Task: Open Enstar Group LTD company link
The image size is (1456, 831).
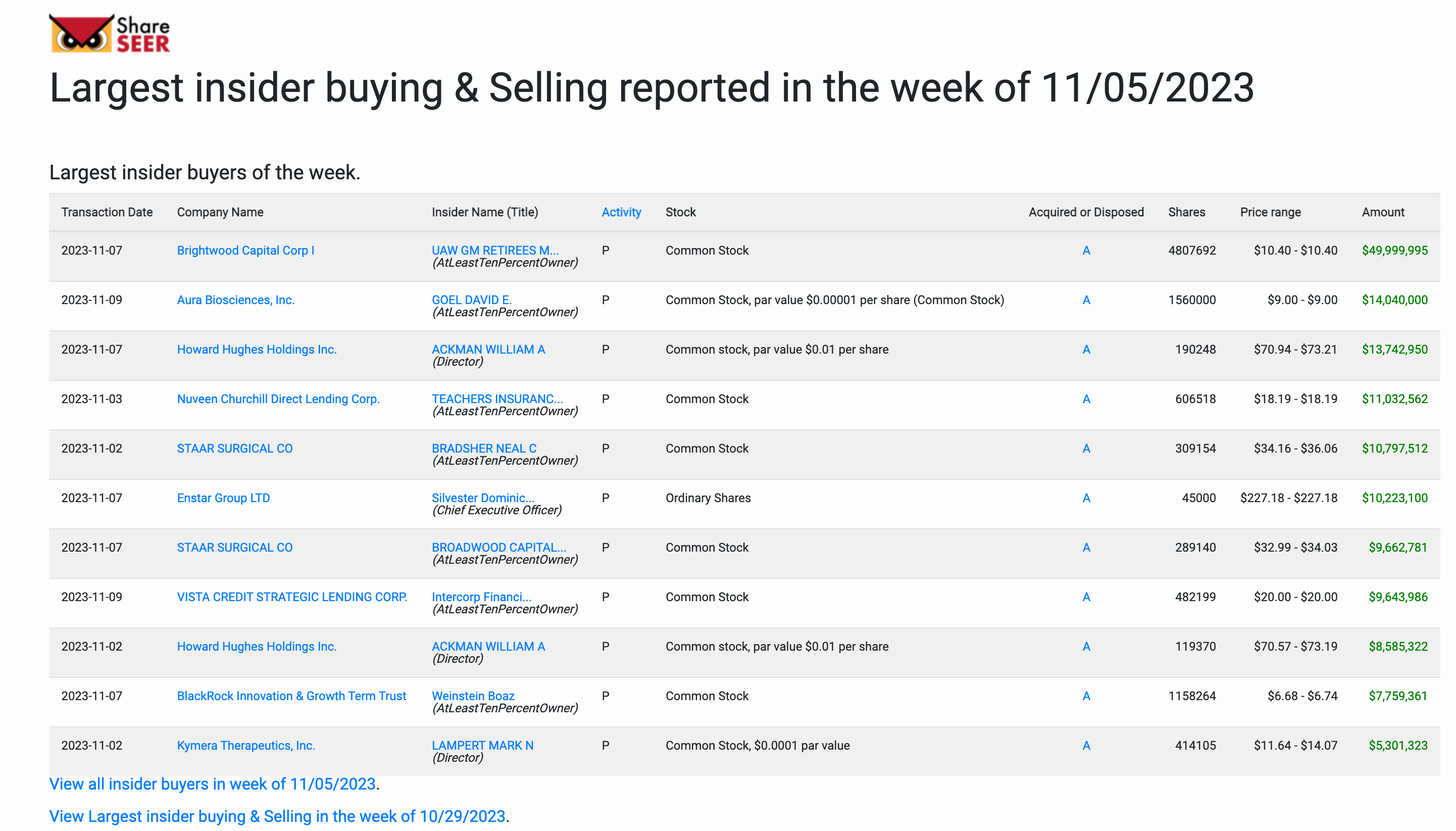Action: 224,498
